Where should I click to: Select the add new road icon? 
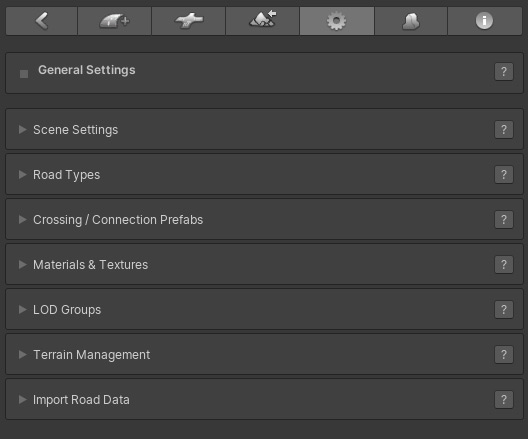click(114, 21)
